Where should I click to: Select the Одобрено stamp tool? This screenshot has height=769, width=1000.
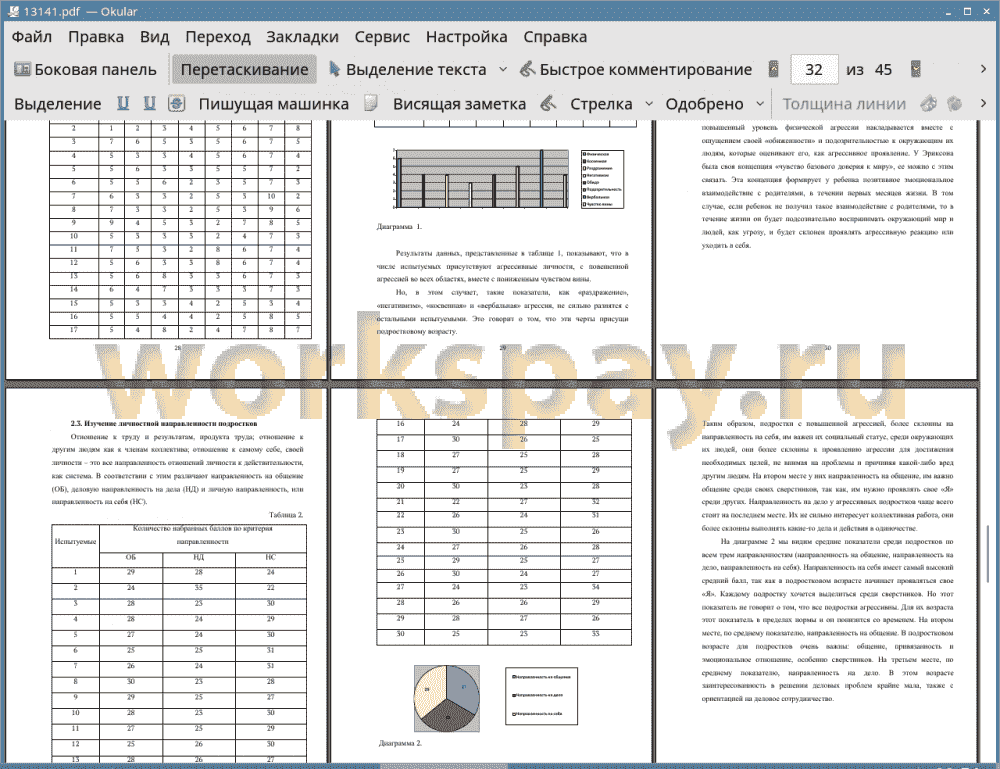point(704,104)
